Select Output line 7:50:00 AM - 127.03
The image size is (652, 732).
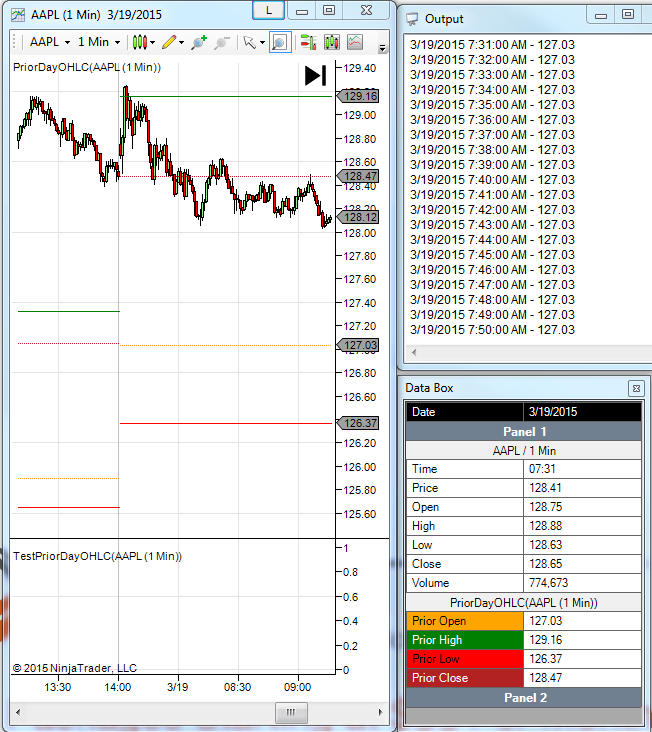pos(492,330)
